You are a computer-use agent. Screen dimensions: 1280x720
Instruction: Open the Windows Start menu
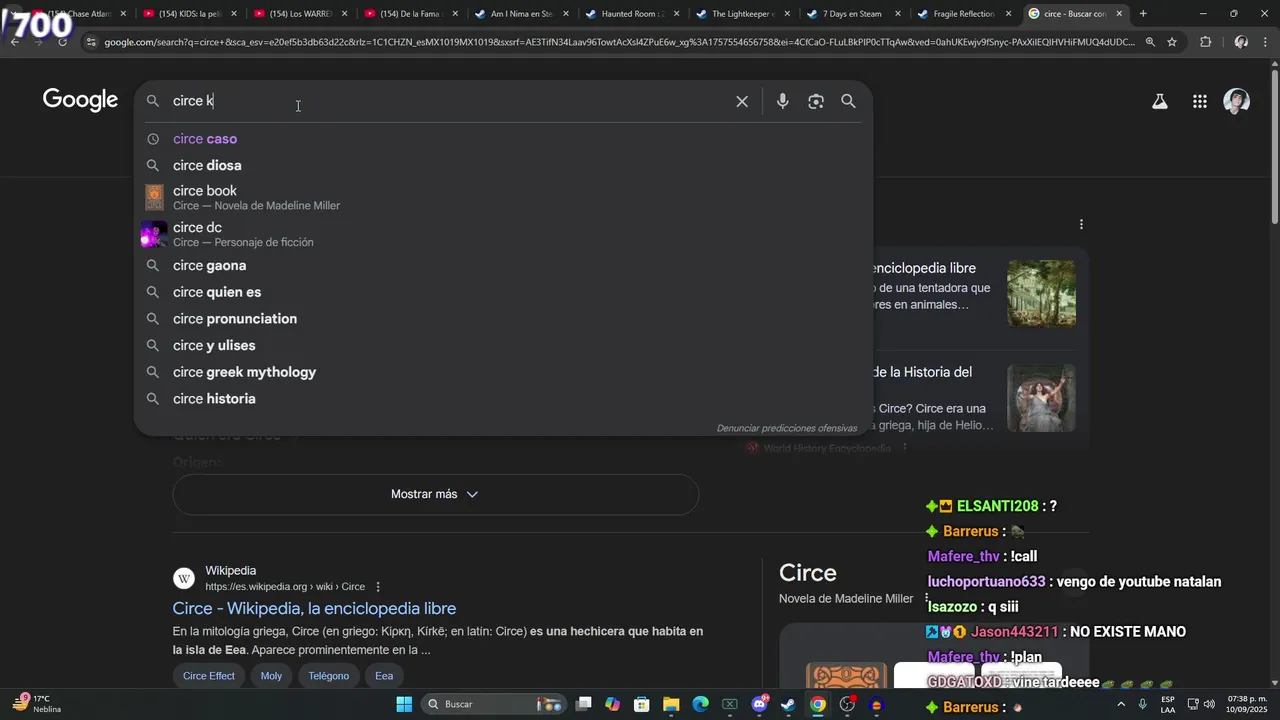click(404, 704)
